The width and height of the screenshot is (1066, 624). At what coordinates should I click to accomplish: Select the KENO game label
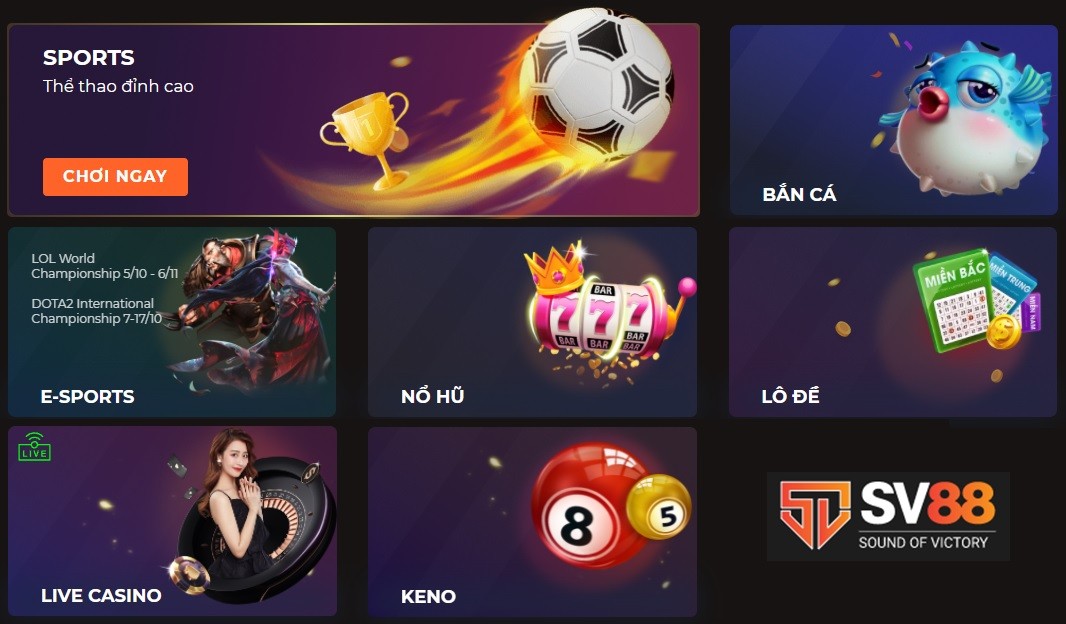[428, 596]
